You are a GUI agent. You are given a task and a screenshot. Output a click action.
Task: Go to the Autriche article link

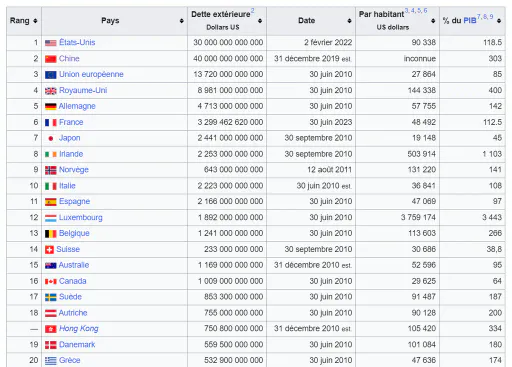[73, 313]
